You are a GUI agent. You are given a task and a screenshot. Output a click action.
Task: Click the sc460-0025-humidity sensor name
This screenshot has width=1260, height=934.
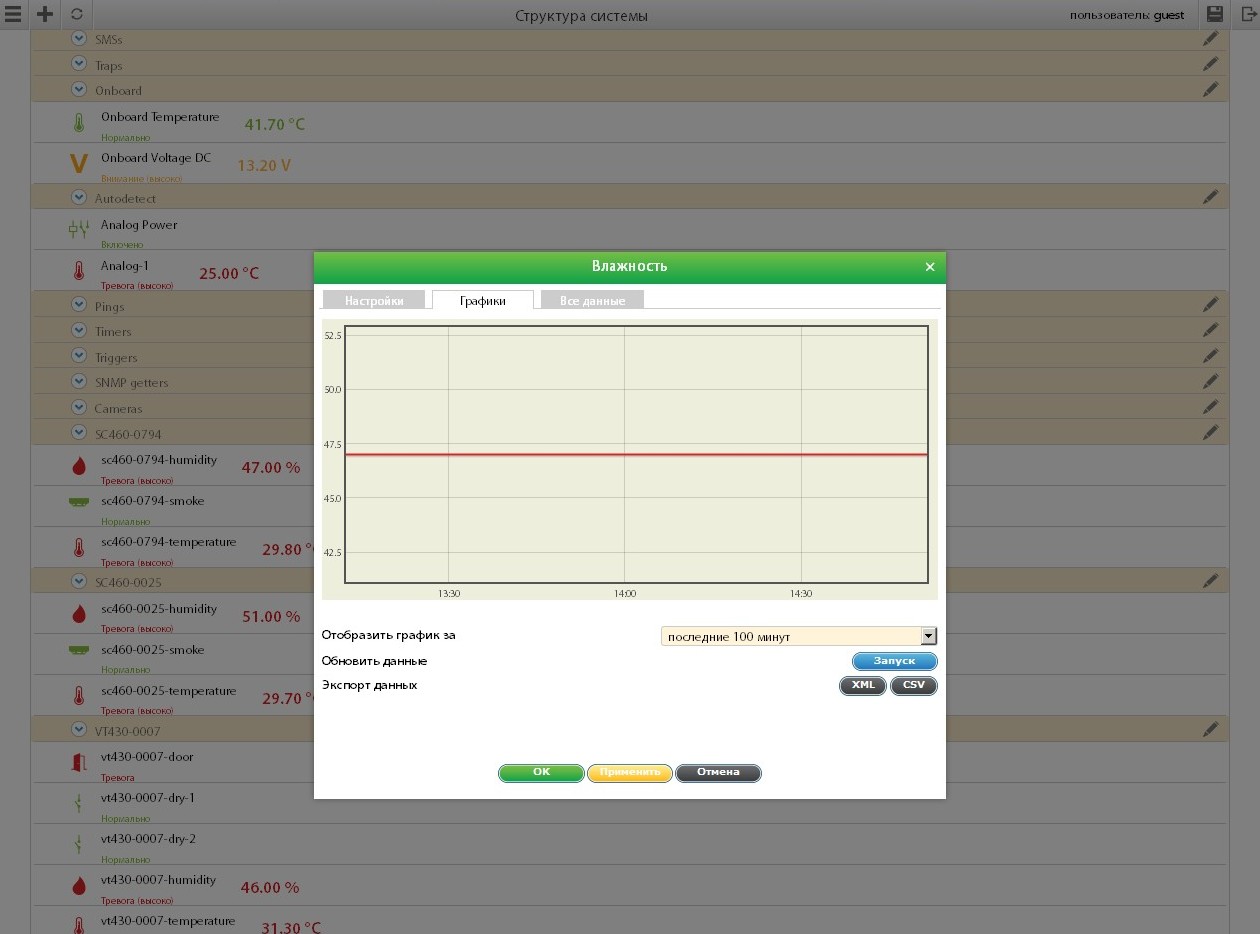pos(159,609)
